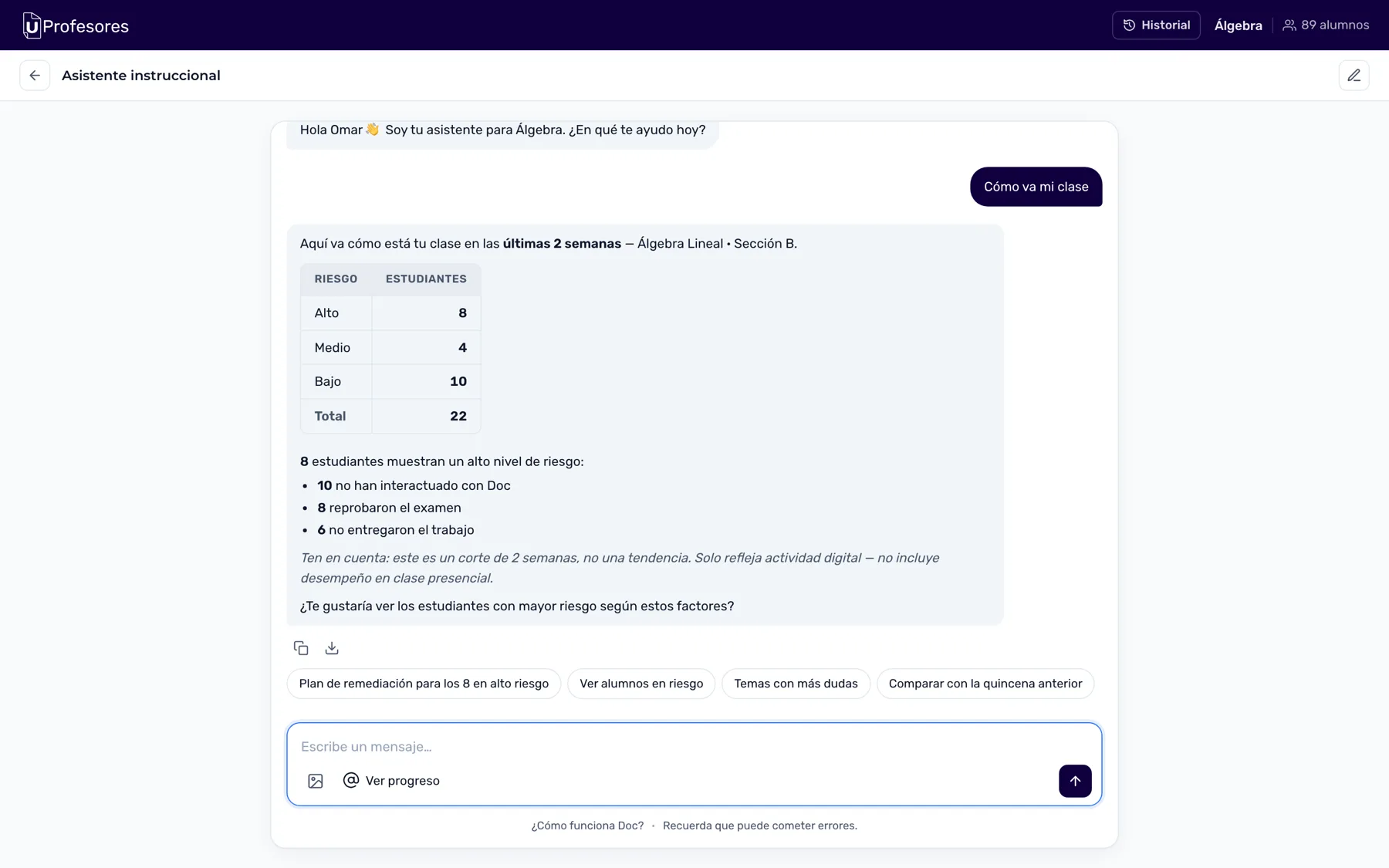
Task: Choose Plan de remediación suggestion
Action: pyautogui.click(x=424, y=684)
